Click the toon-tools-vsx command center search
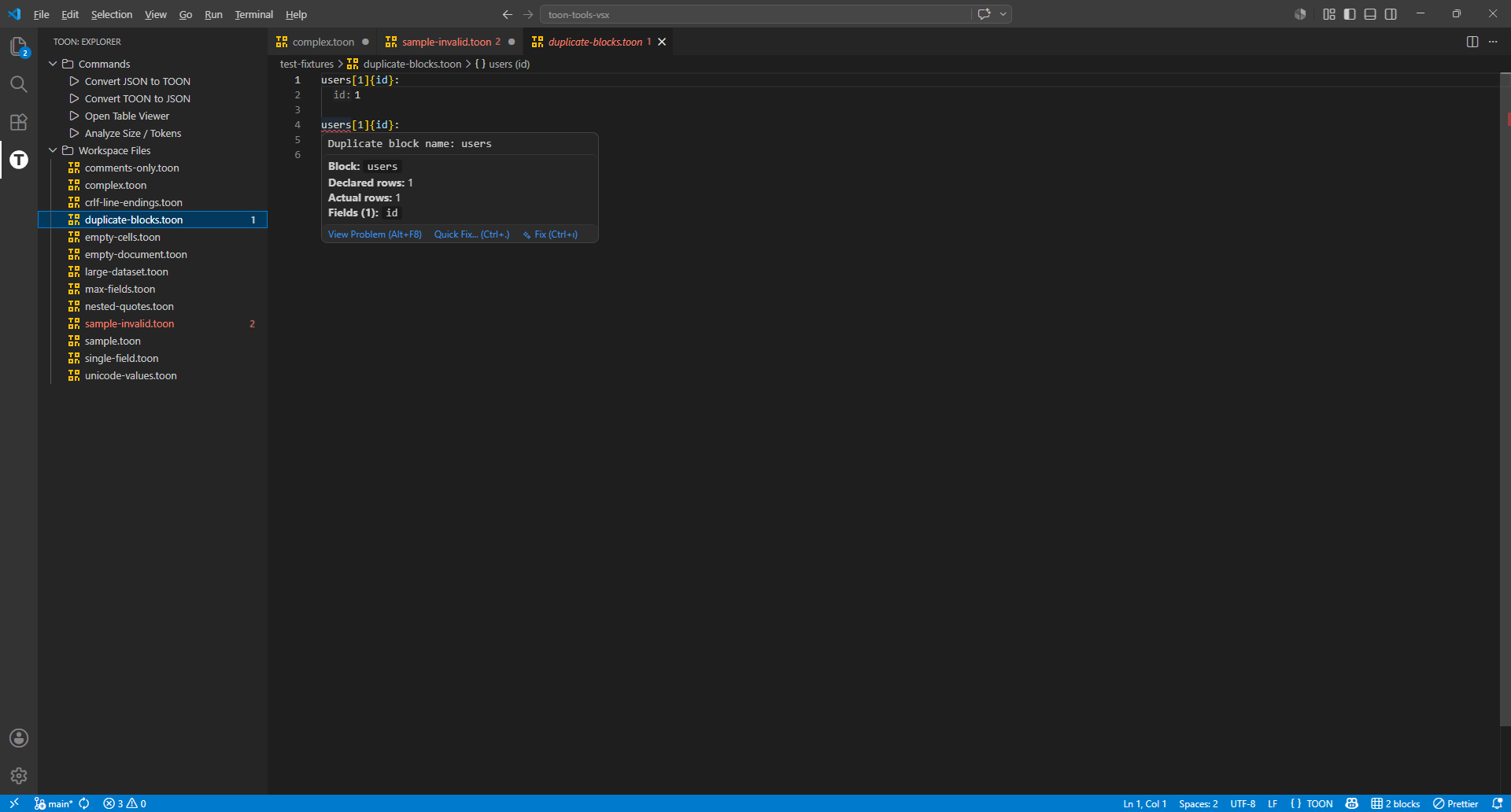 (x=755, y=14)
